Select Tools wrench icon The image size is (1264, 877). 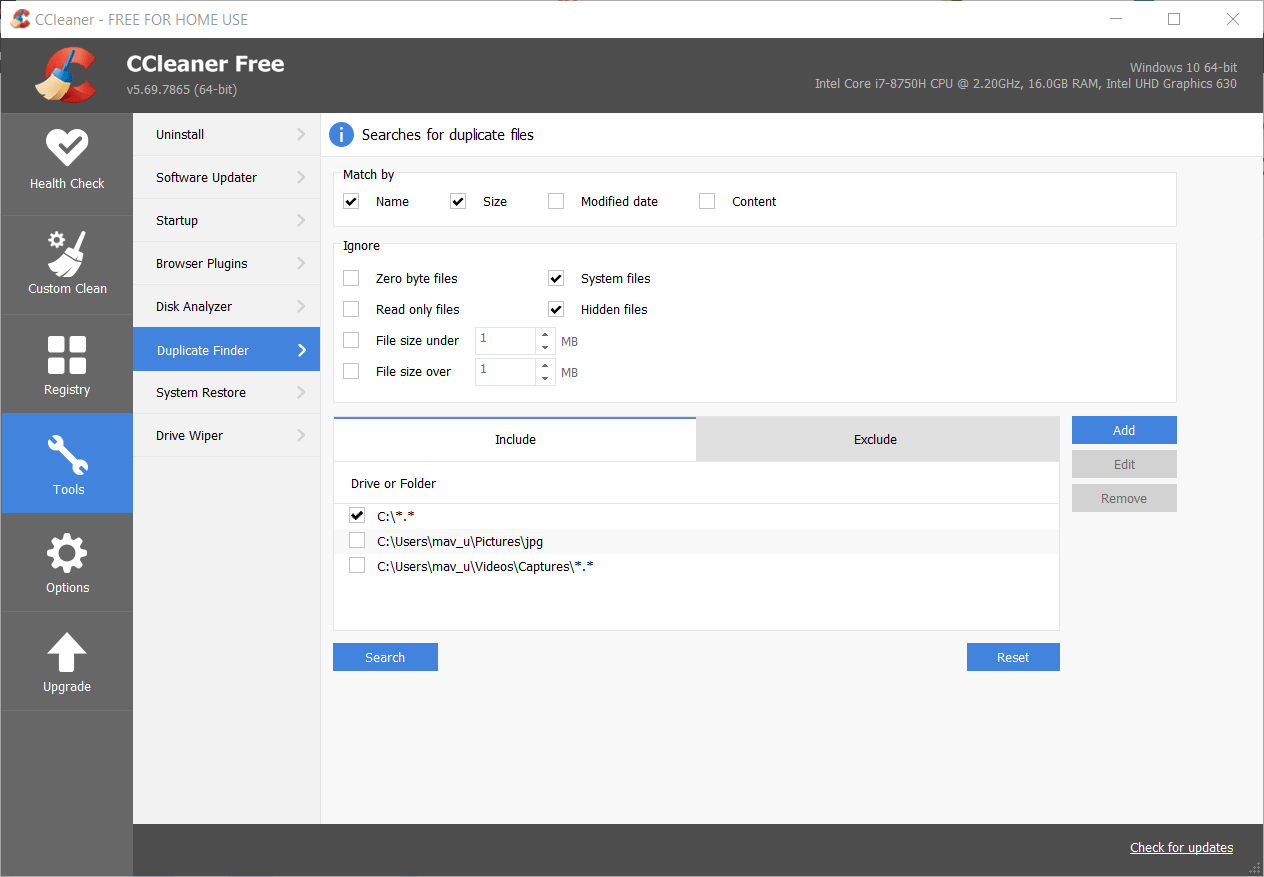click(67, 455)
